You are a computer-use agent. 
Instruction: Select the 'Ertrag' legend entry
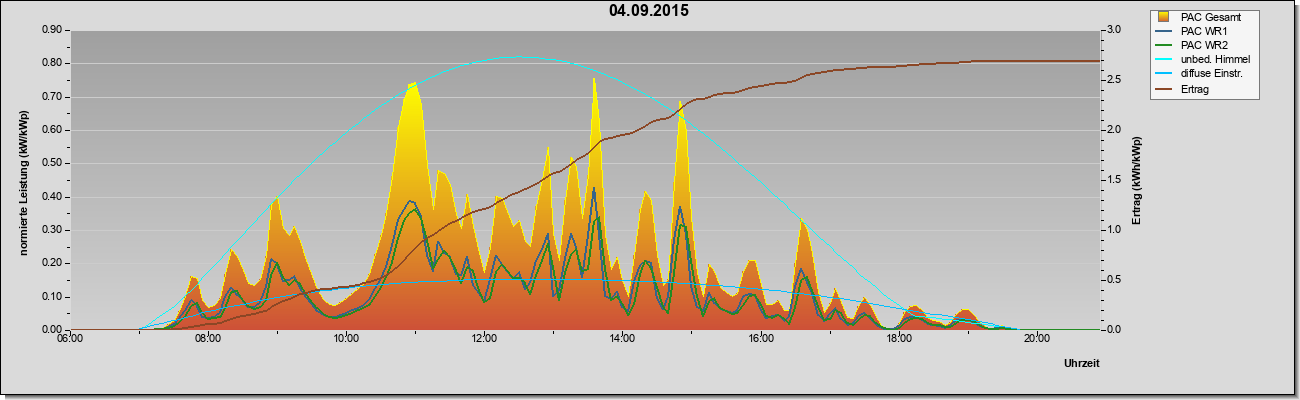(x=1196, y=88)
